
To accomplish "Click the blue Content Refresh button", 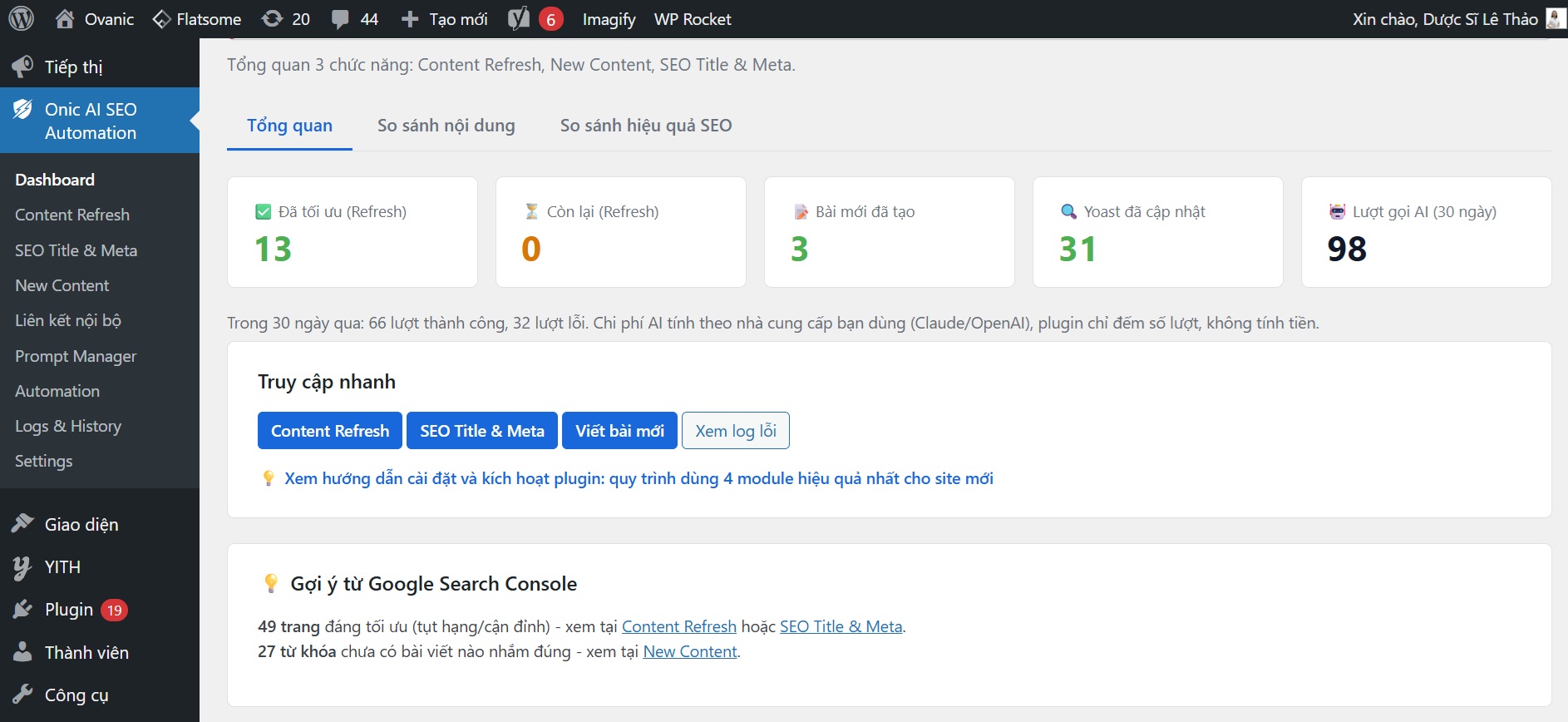I will tap(330, 431).
